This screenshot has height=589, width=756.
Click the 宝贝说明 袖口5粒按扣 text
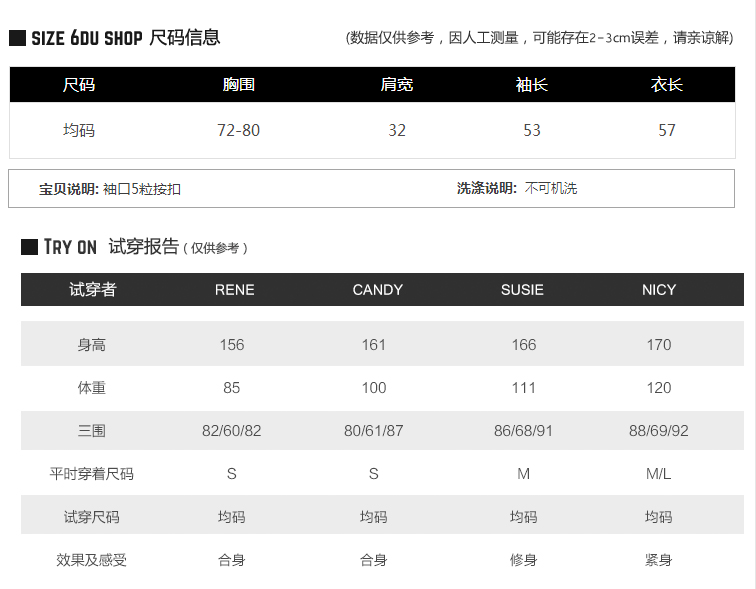[110, 189]
